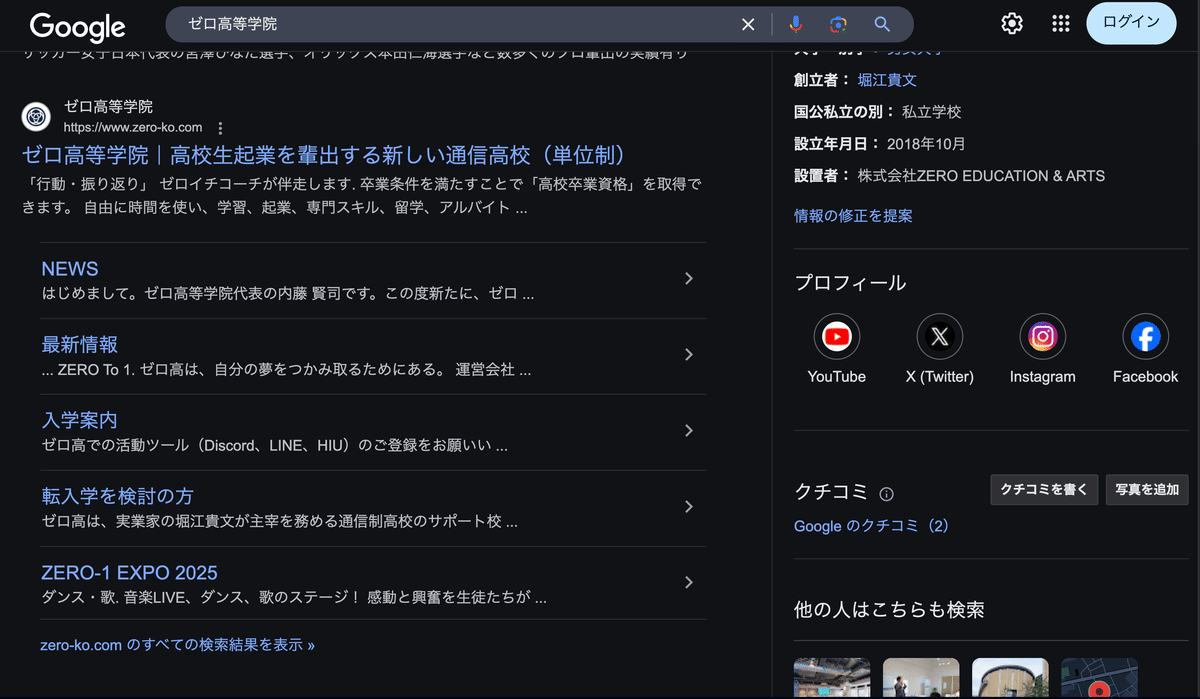Click the ログイン button
Viewport: 1200px width, 699px height.
click(1132, 23)
